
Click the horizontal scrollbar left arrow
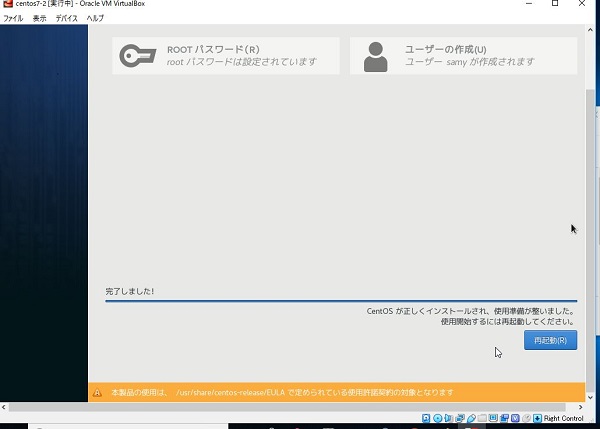3,407
